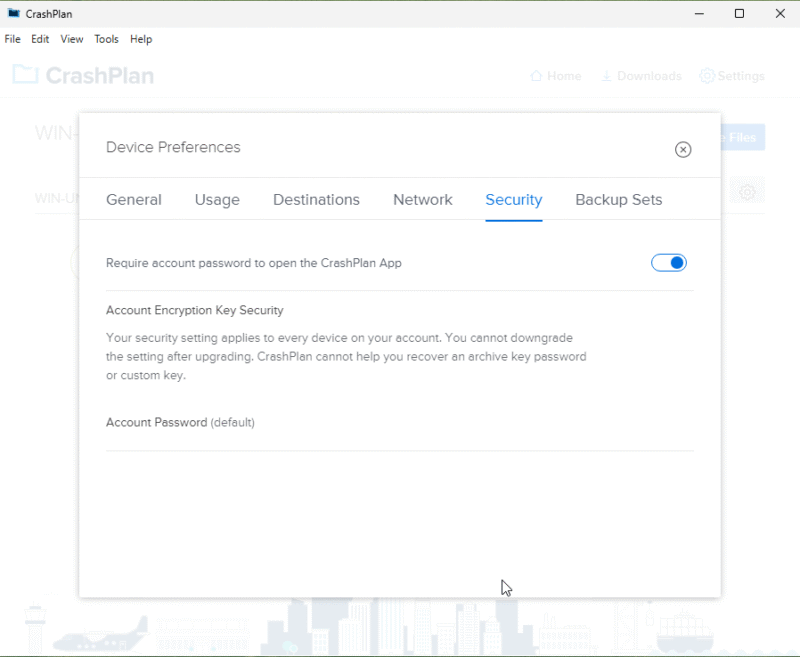Click the Downloads link in header
This screenshot has width=800, height=657.
(x=641, y=76)
